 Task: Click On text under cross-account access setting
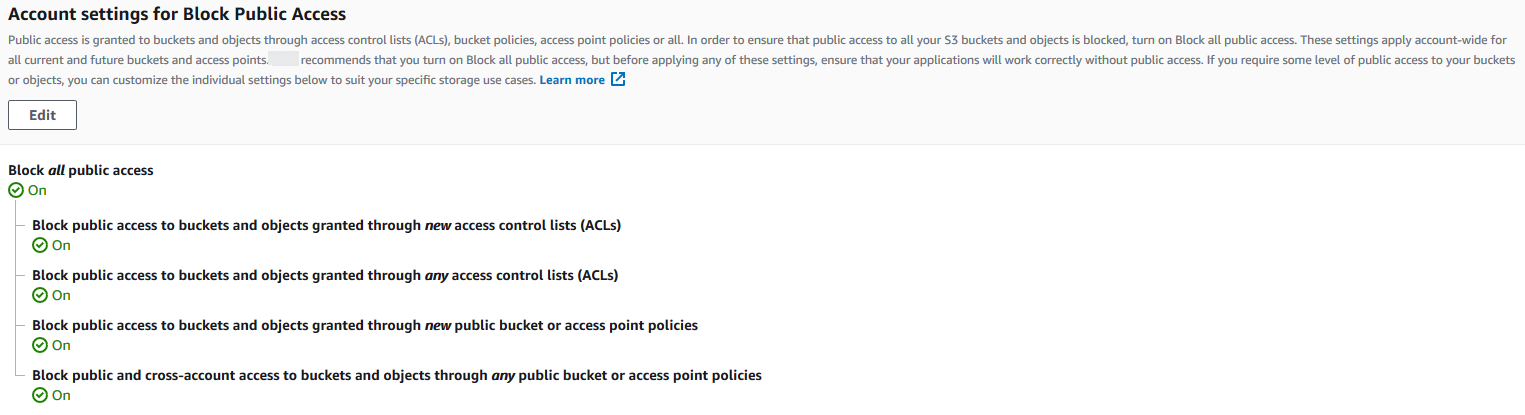pyautogui.click(x=61, y=395)
